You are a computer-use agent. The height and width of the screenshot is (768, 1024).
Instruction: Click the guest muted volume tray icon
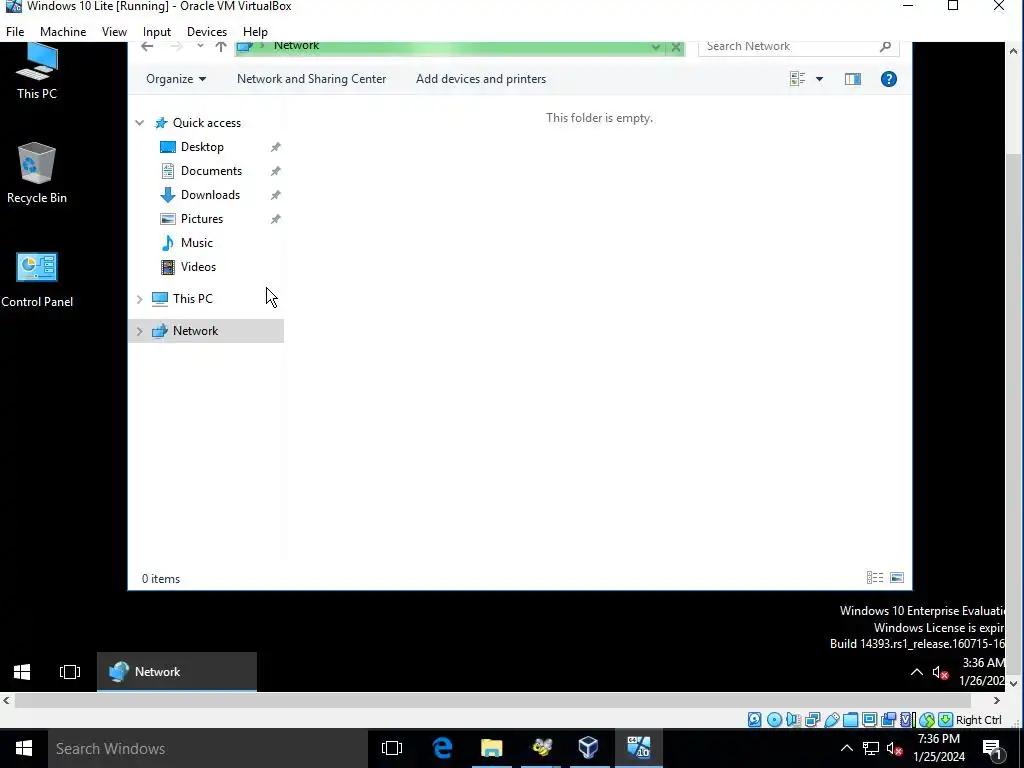pyautogui.click(x=940, y=672)
